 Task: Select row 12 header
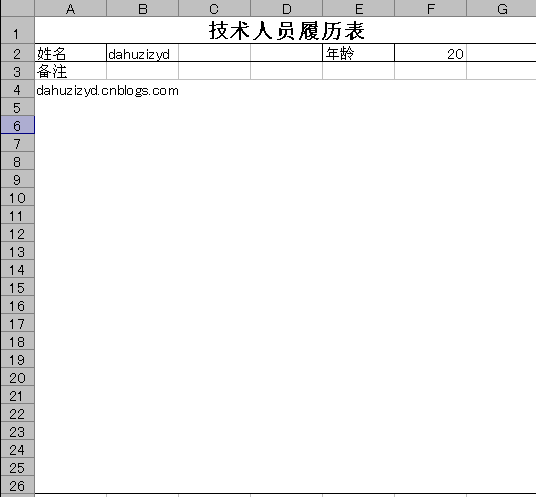click(x=17, y=233)
